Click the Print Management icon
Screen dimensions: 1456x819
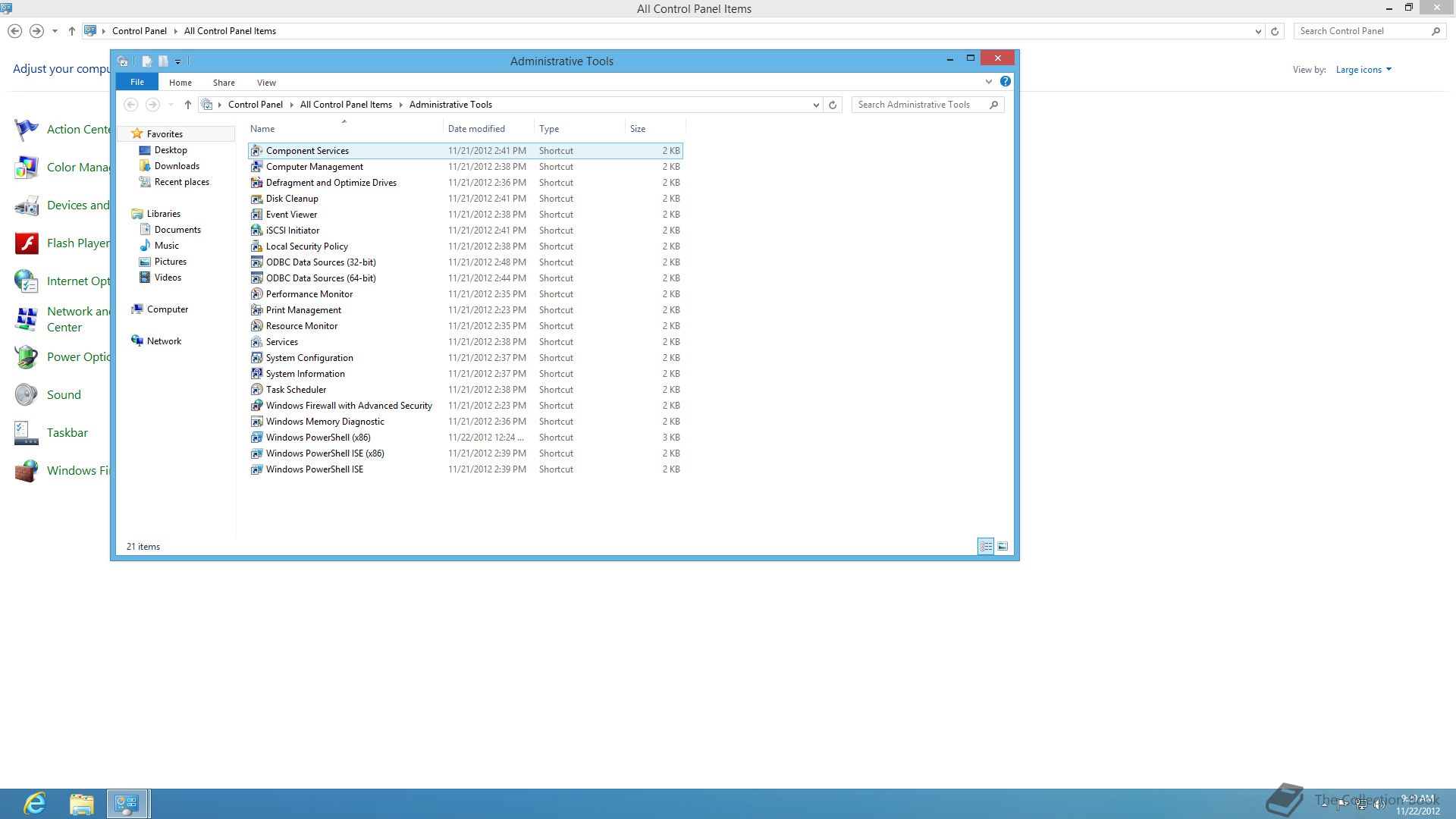(256, 310)
